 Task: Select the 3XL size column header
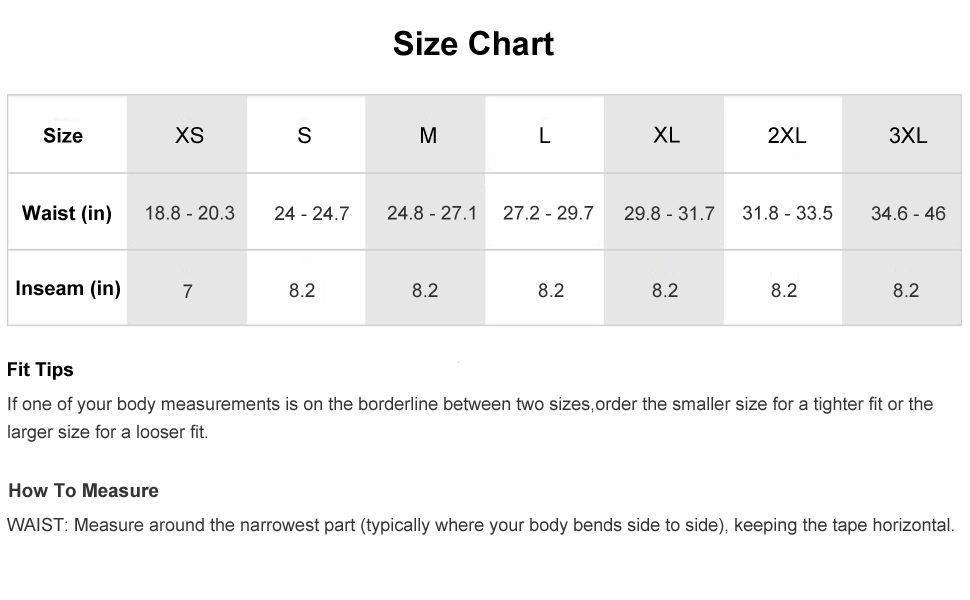pyautogui.click(x=908, y=135)
